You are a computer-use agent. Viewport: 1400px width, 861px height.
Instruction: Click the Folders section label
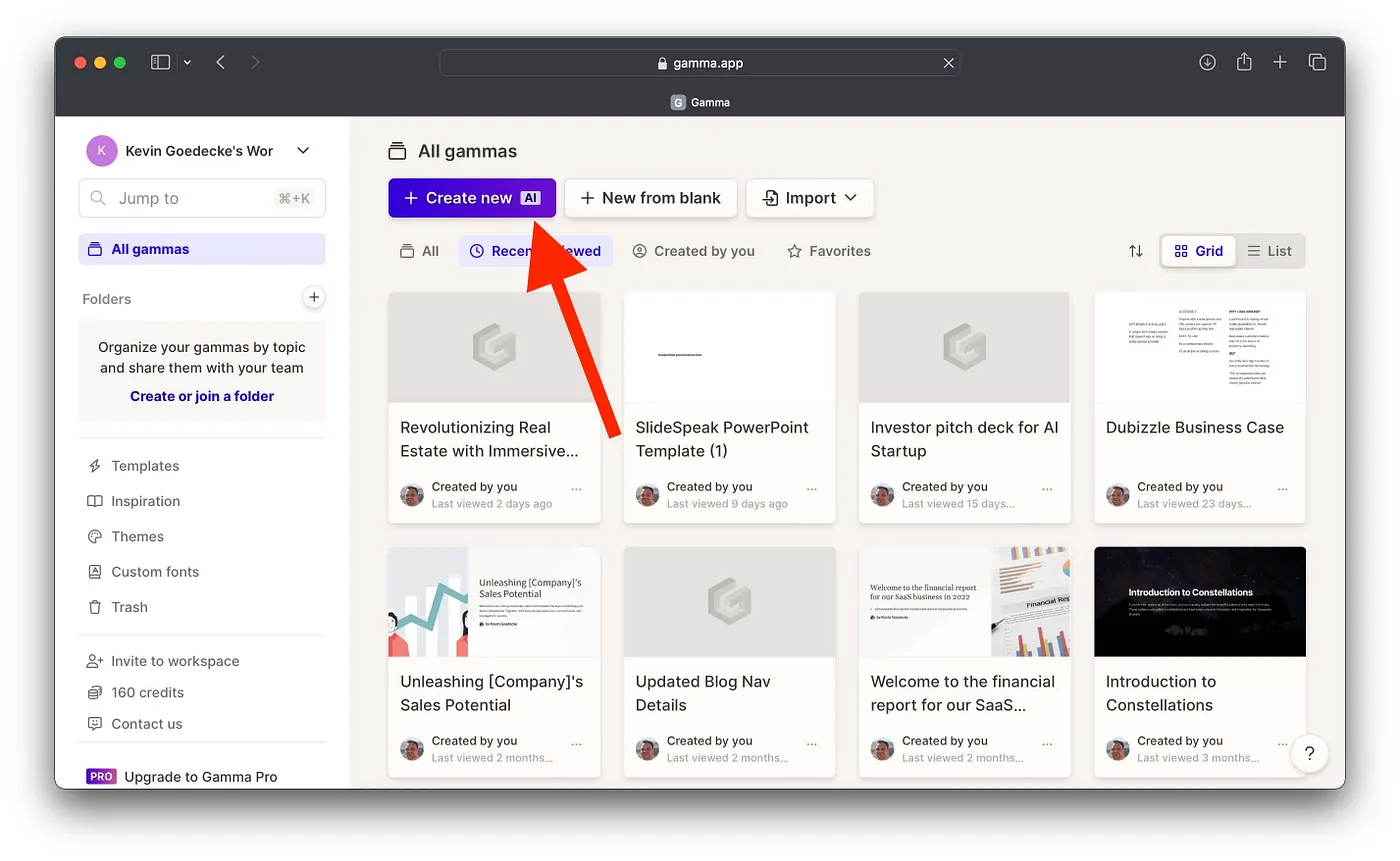[x=107, y=299]
